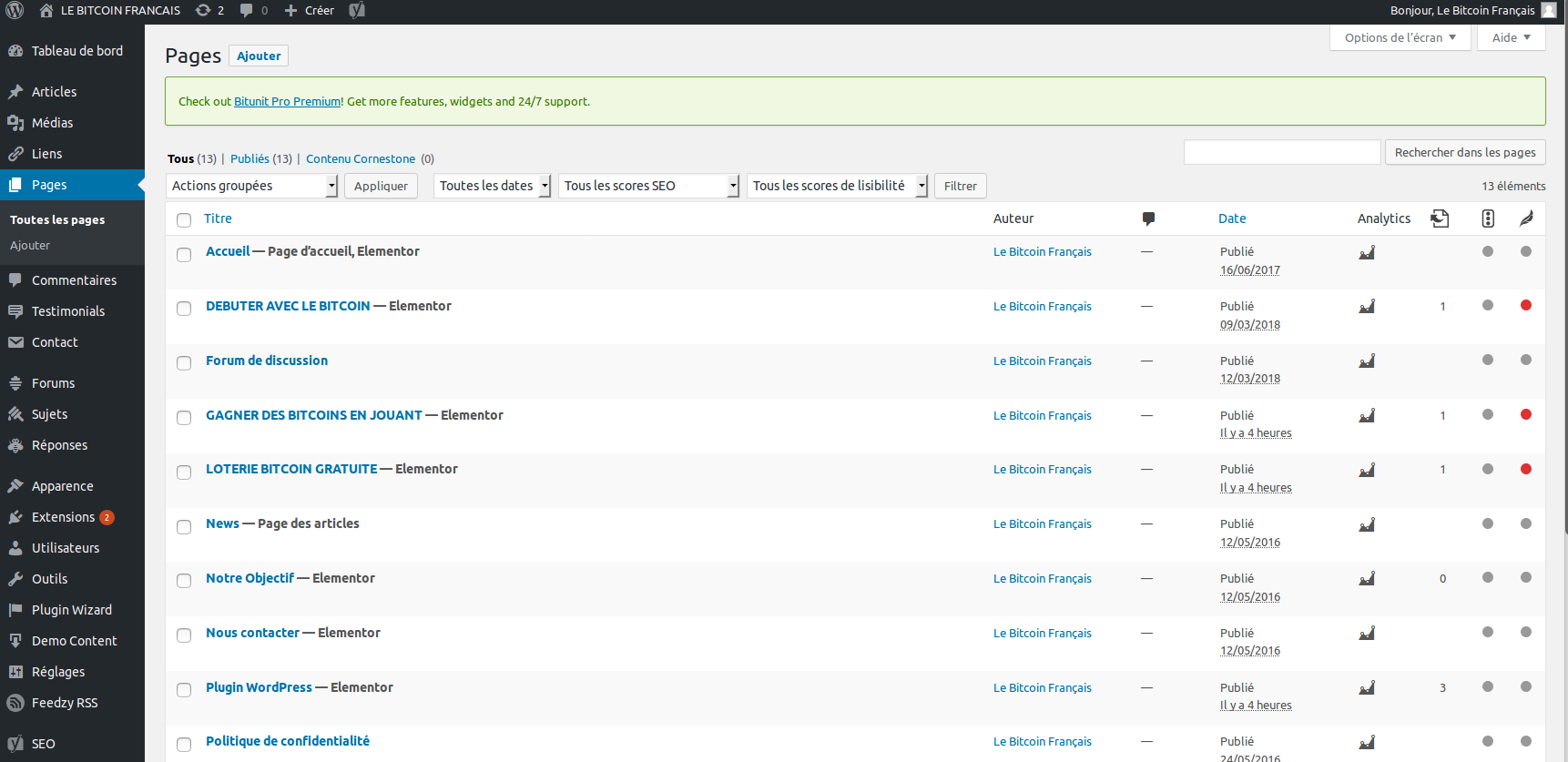Open Analytics chart for Plugin WordPress row
Viewport: 1568px width, 762px height.
coord(1367,688)
